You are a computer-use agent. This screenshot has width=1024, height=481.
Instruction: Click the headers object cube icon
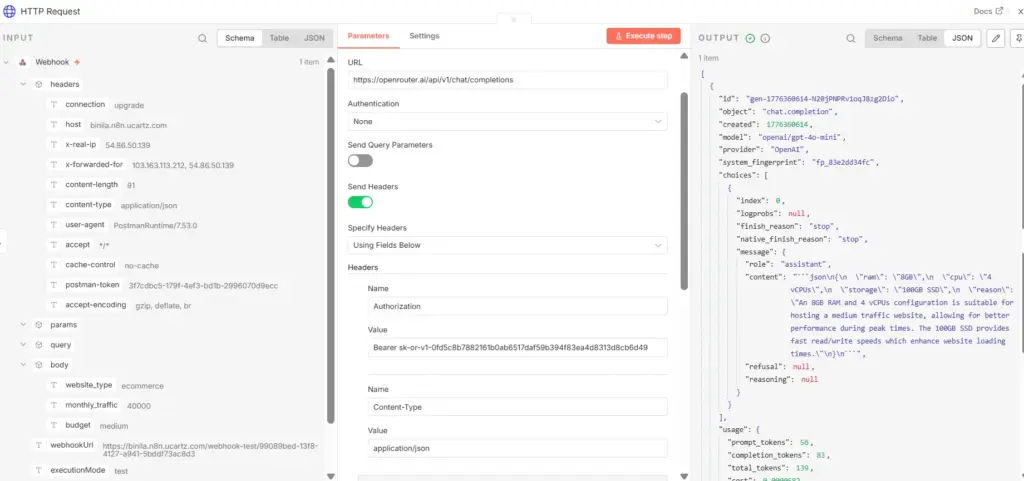[x=39, y=84]
